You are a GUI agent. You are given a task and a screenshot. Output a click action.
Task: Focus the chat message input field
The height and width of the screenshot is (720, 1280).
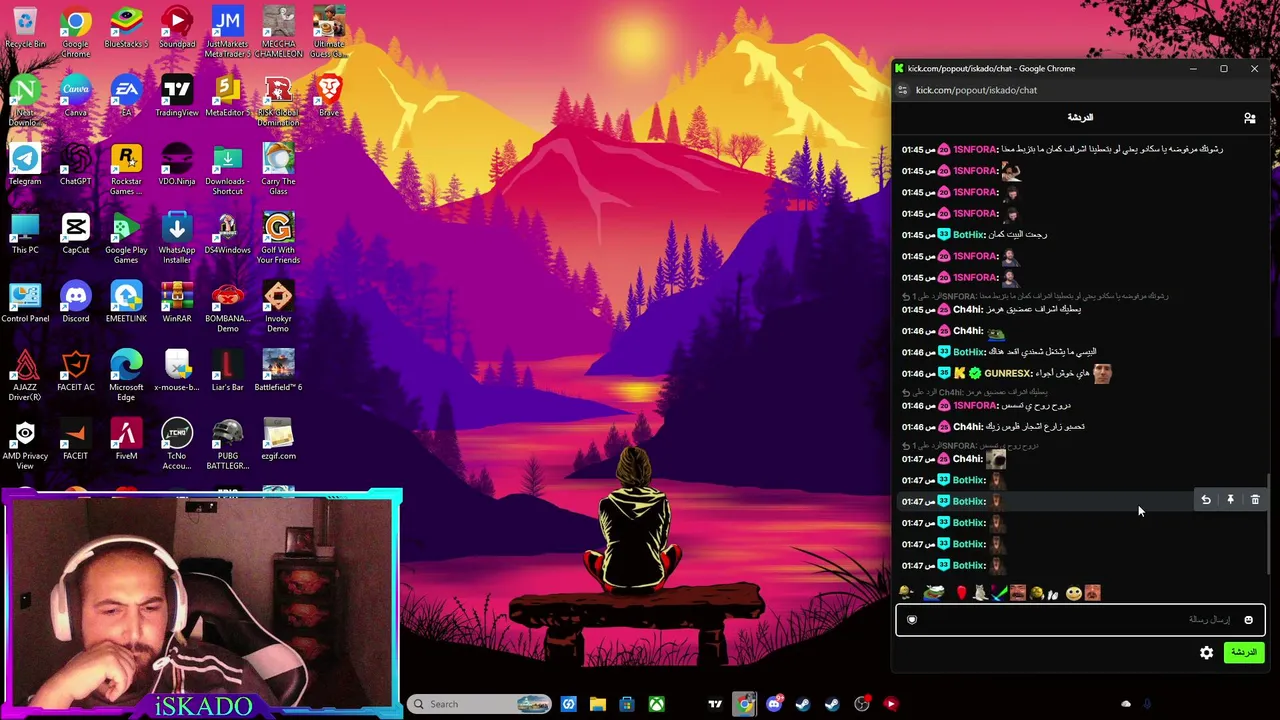[1080, 620]
